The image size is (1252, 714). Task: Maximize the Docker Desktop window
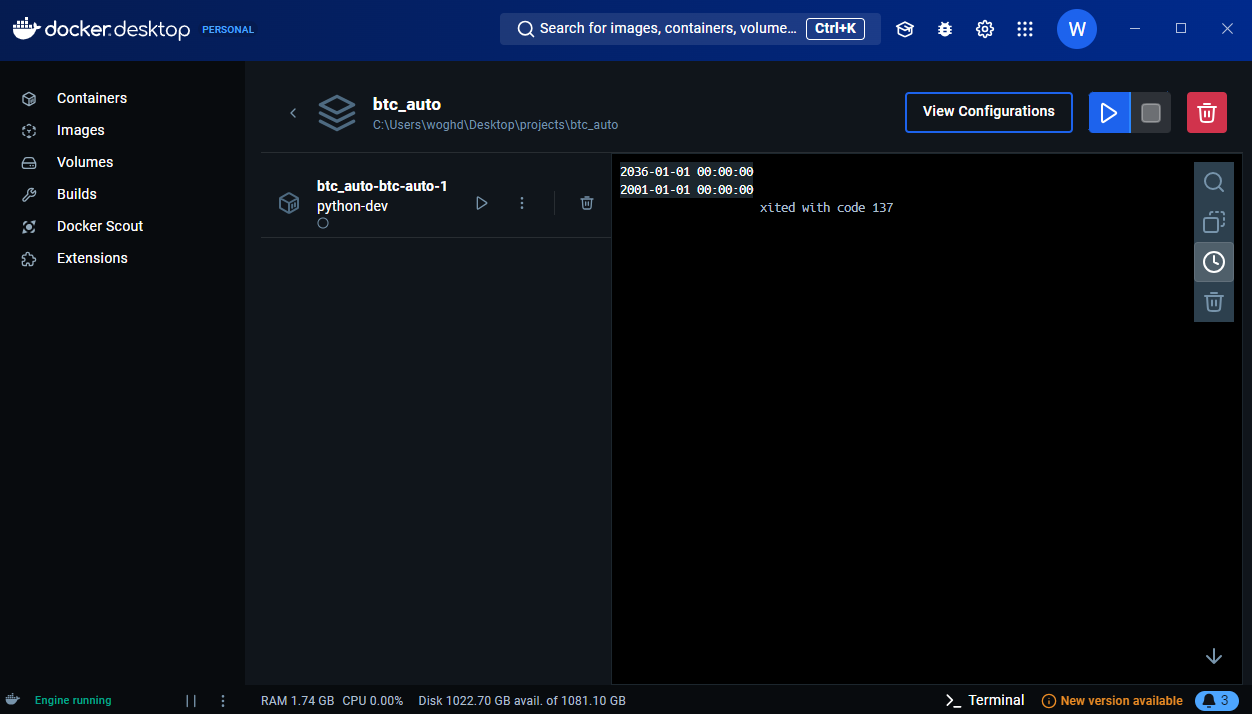pyautogui.click(x=1181, y=29)
